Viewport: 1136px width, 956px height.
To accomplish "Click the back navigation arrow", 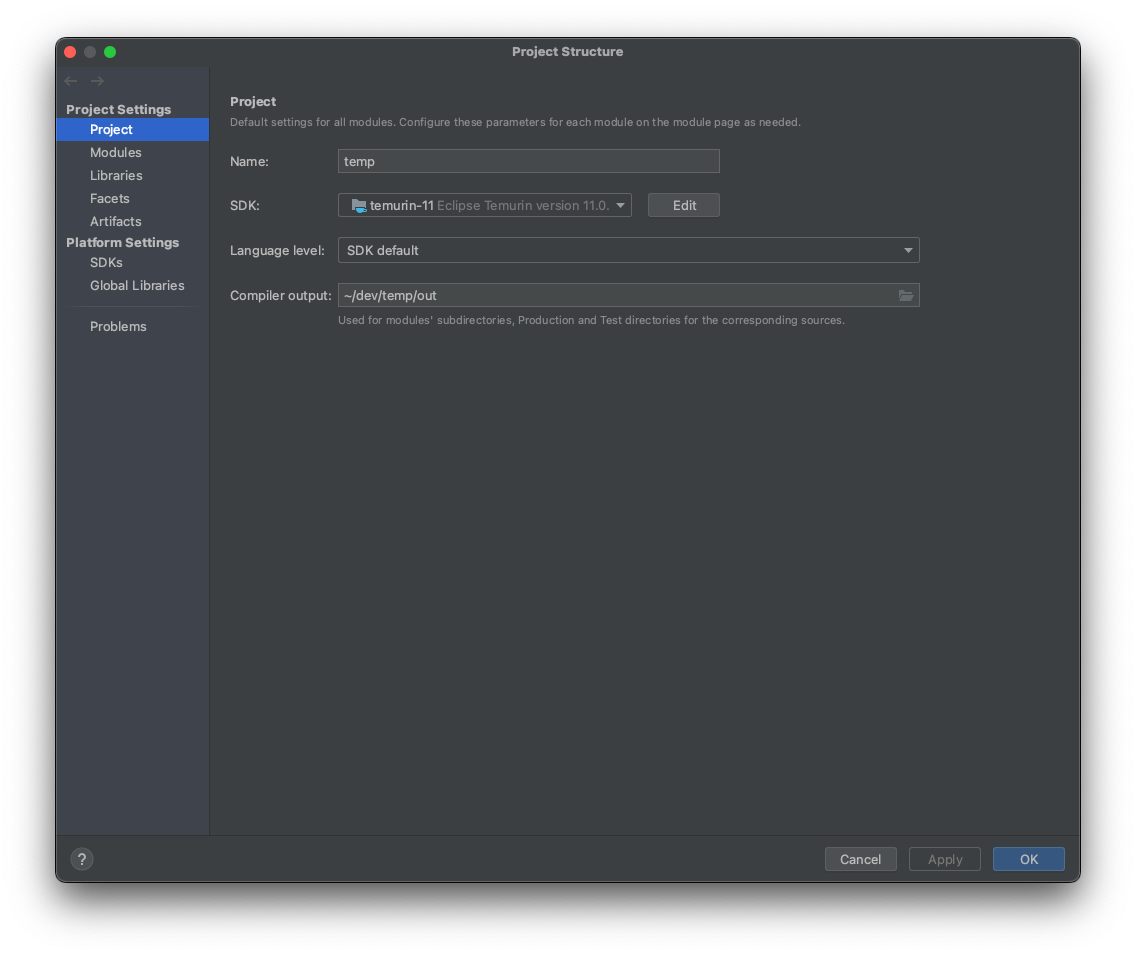I will click(71, 81).
